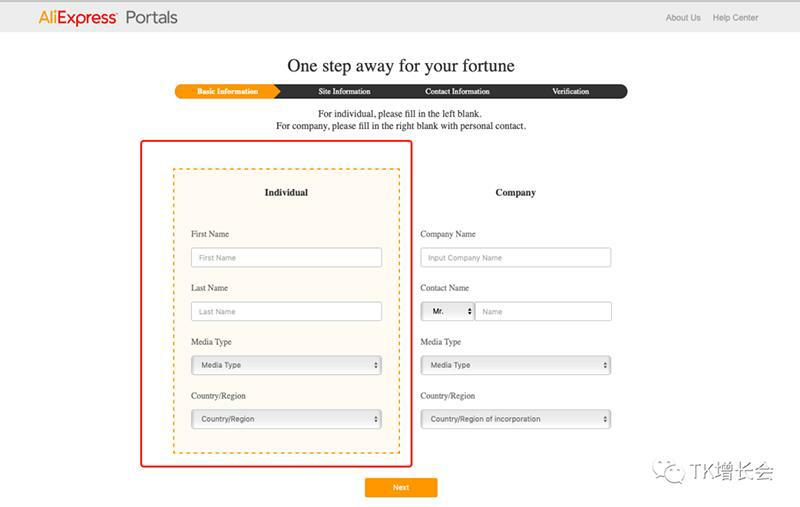Open Company Media Type dropdown
The width and height of the screenshot is (800, 507).
tap(515, 366)
